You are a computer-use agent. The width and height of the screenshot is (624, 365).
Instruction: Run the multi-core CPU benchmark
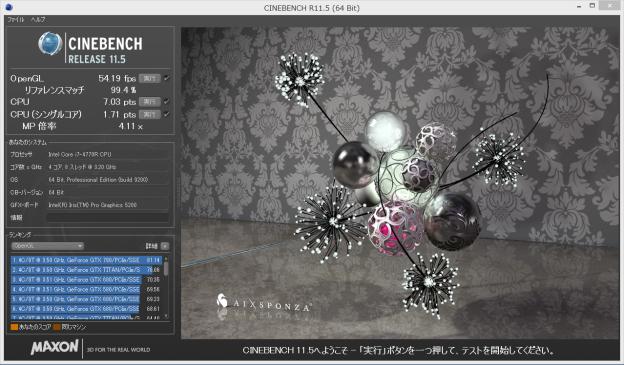coord(150,102)
